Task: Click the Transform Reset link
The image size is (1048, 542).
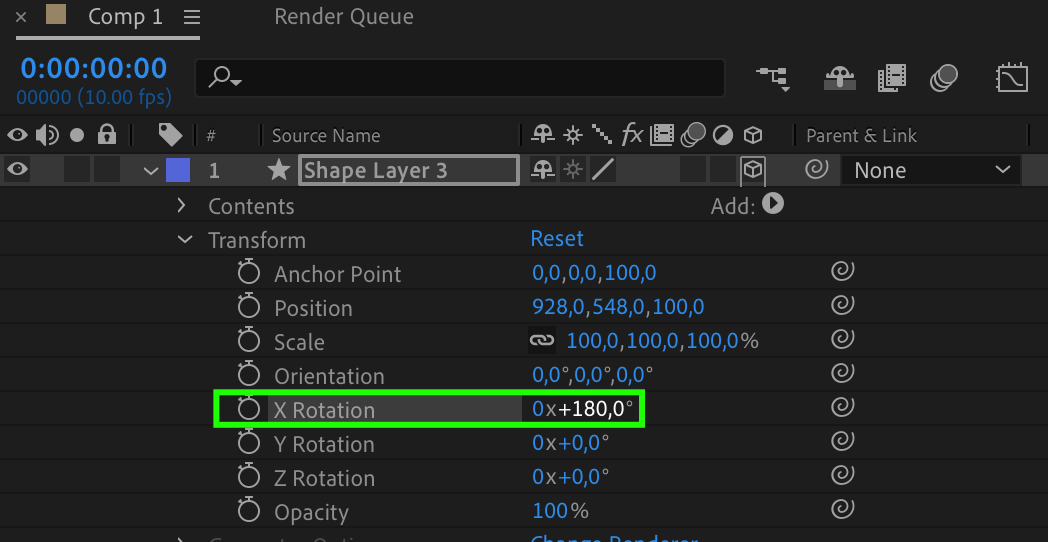Action: point(557,239)
